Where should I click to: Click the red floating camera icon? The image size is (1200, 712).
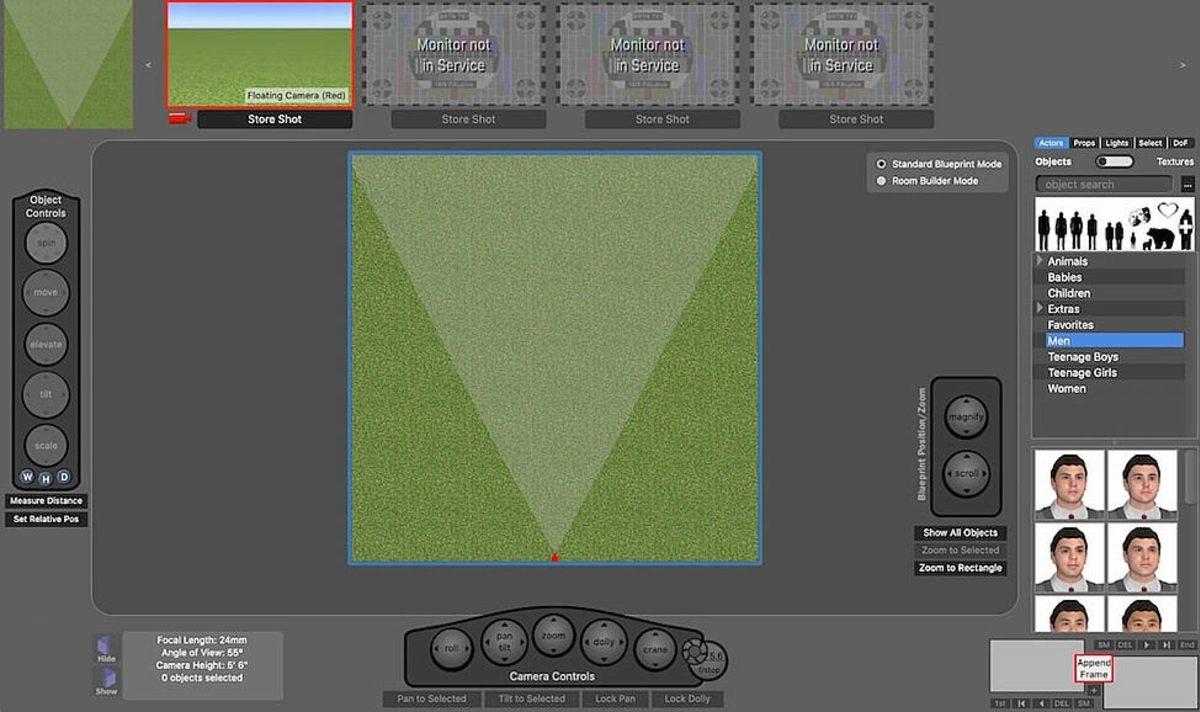click(x=180, y=119)
